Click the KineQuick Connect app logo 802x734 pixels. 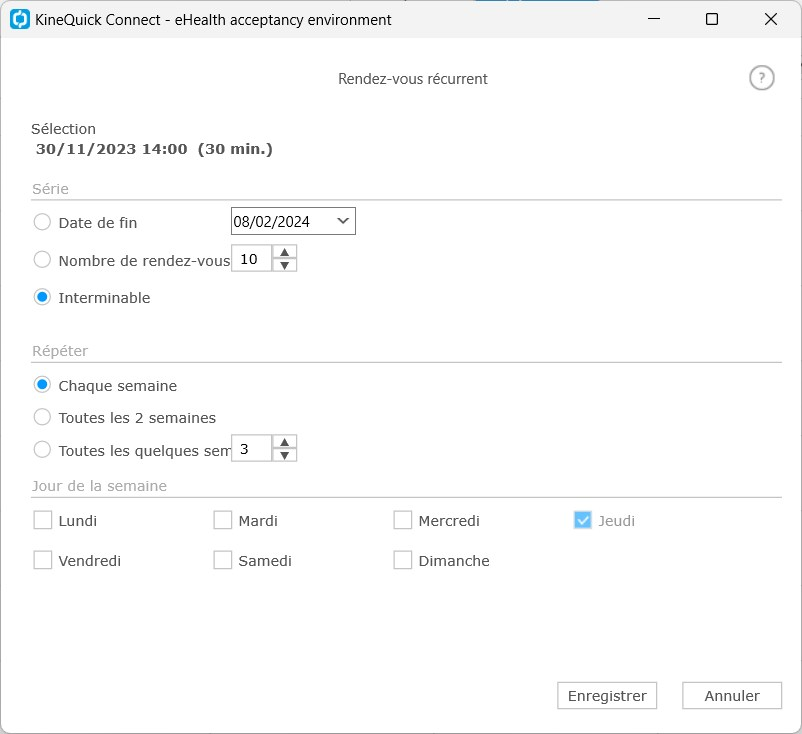(20, 19)
